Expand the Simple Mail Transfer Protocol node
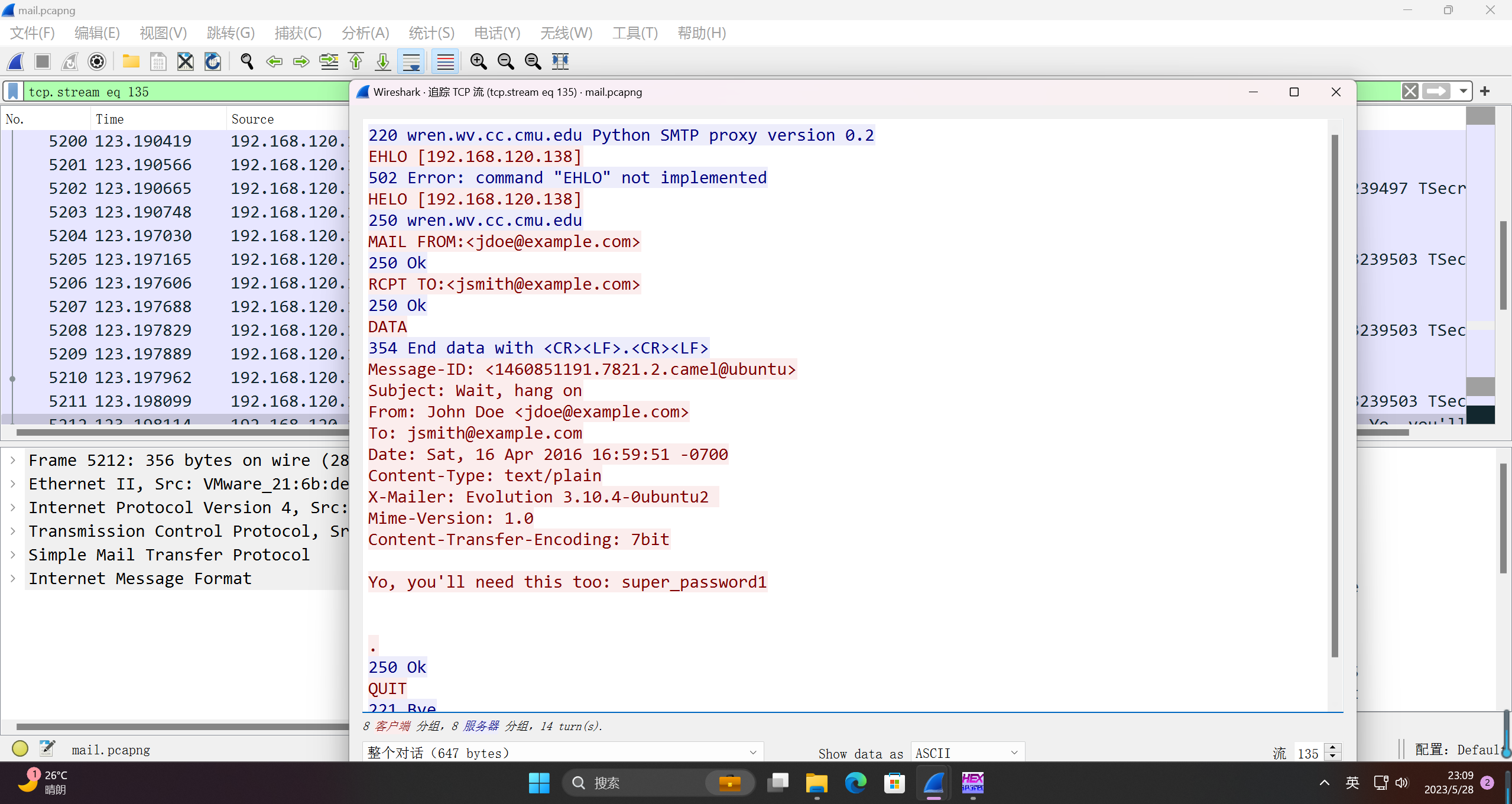This screenshot has height=804, width=1512. click(13, 555)
